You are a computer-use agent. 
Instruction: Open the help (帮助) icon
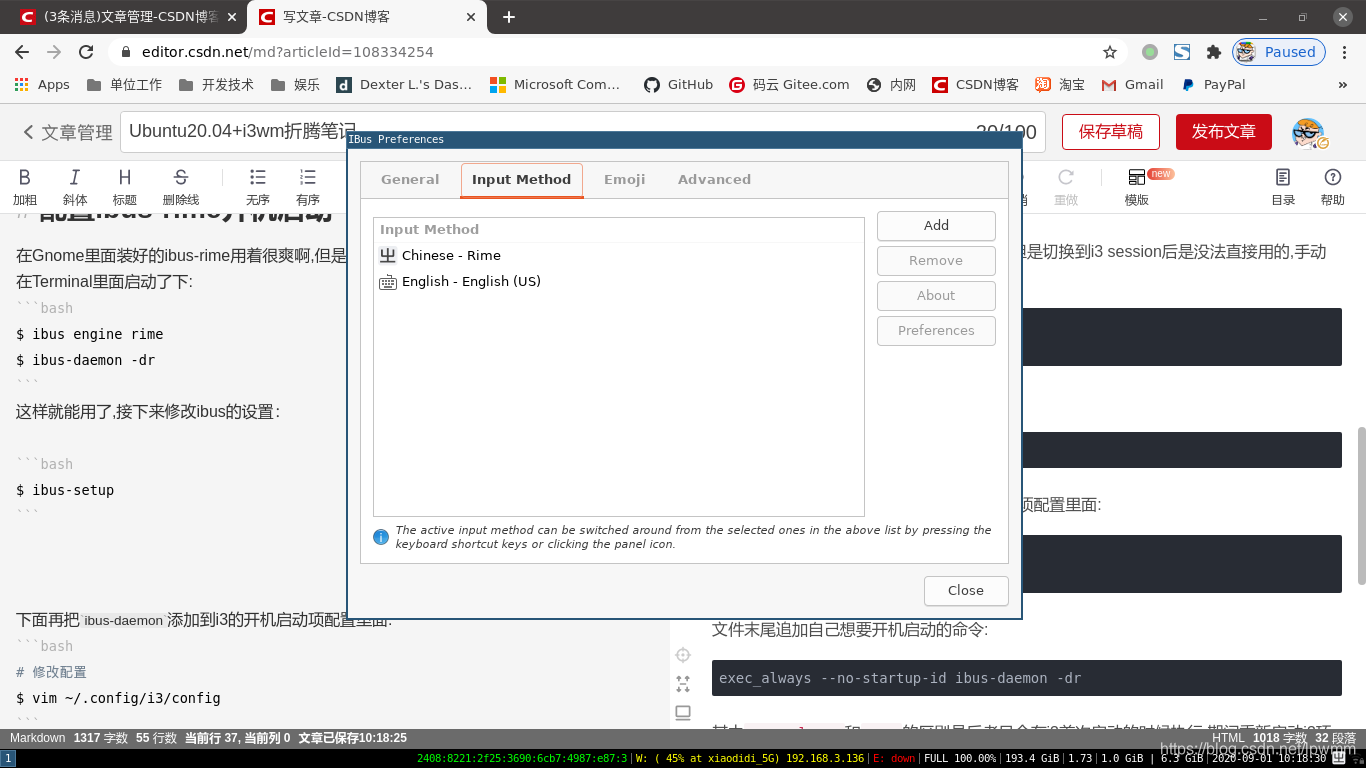1333,187
